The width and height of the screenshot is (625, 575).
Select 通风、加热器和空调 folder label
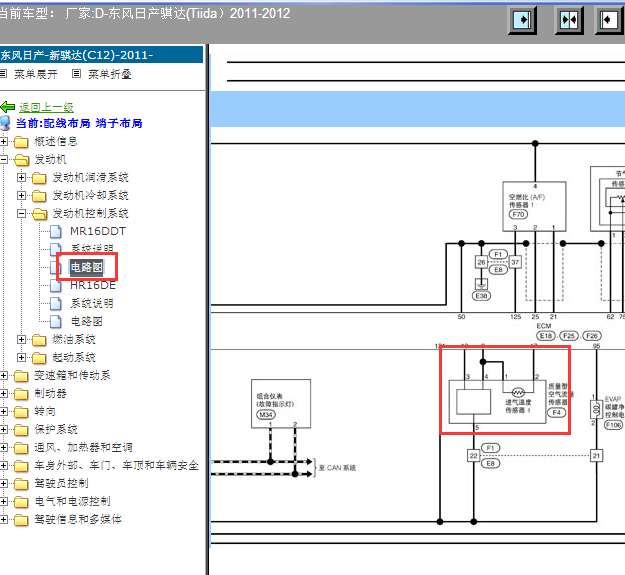(83, 447)
